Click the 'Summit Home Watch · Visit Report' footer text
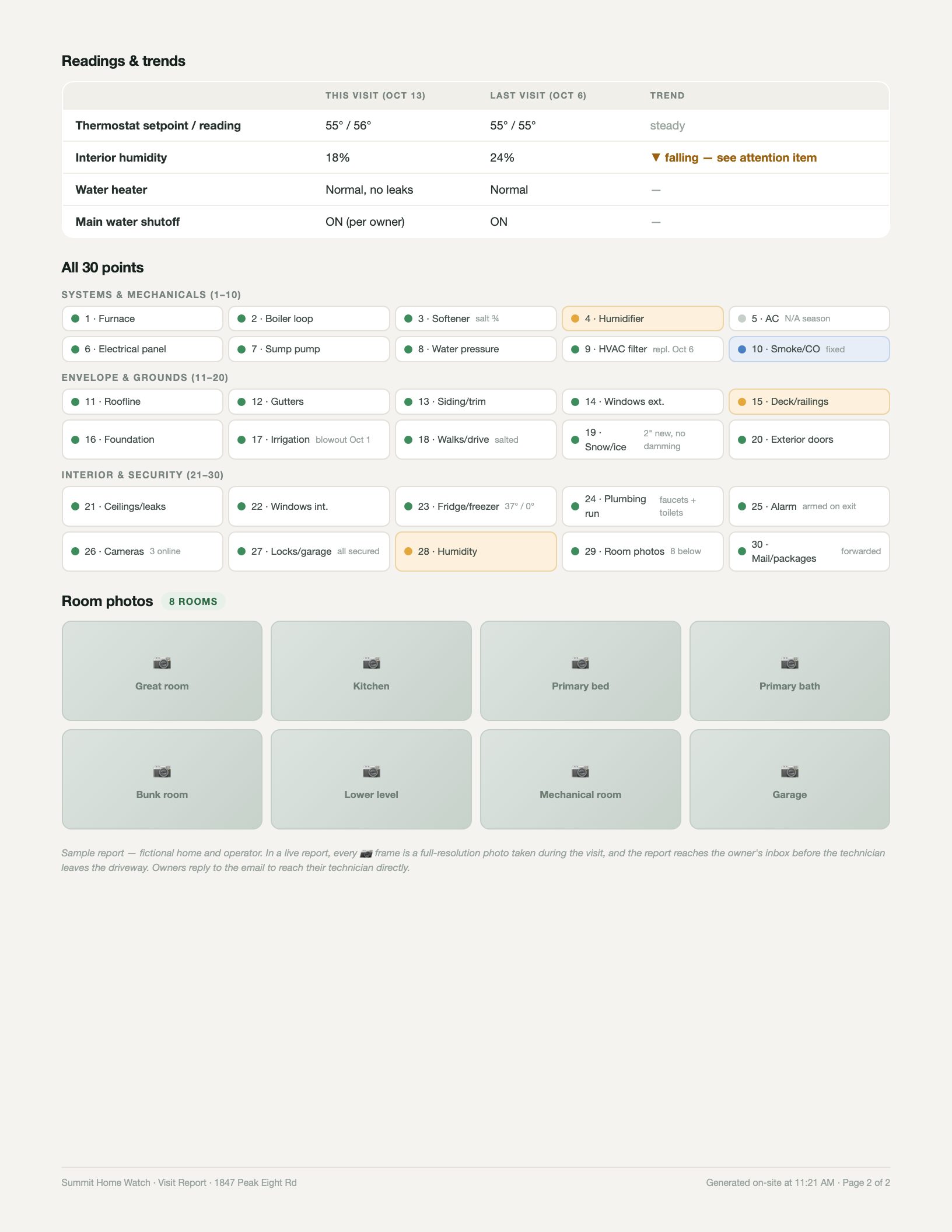 coord(134,1182)
